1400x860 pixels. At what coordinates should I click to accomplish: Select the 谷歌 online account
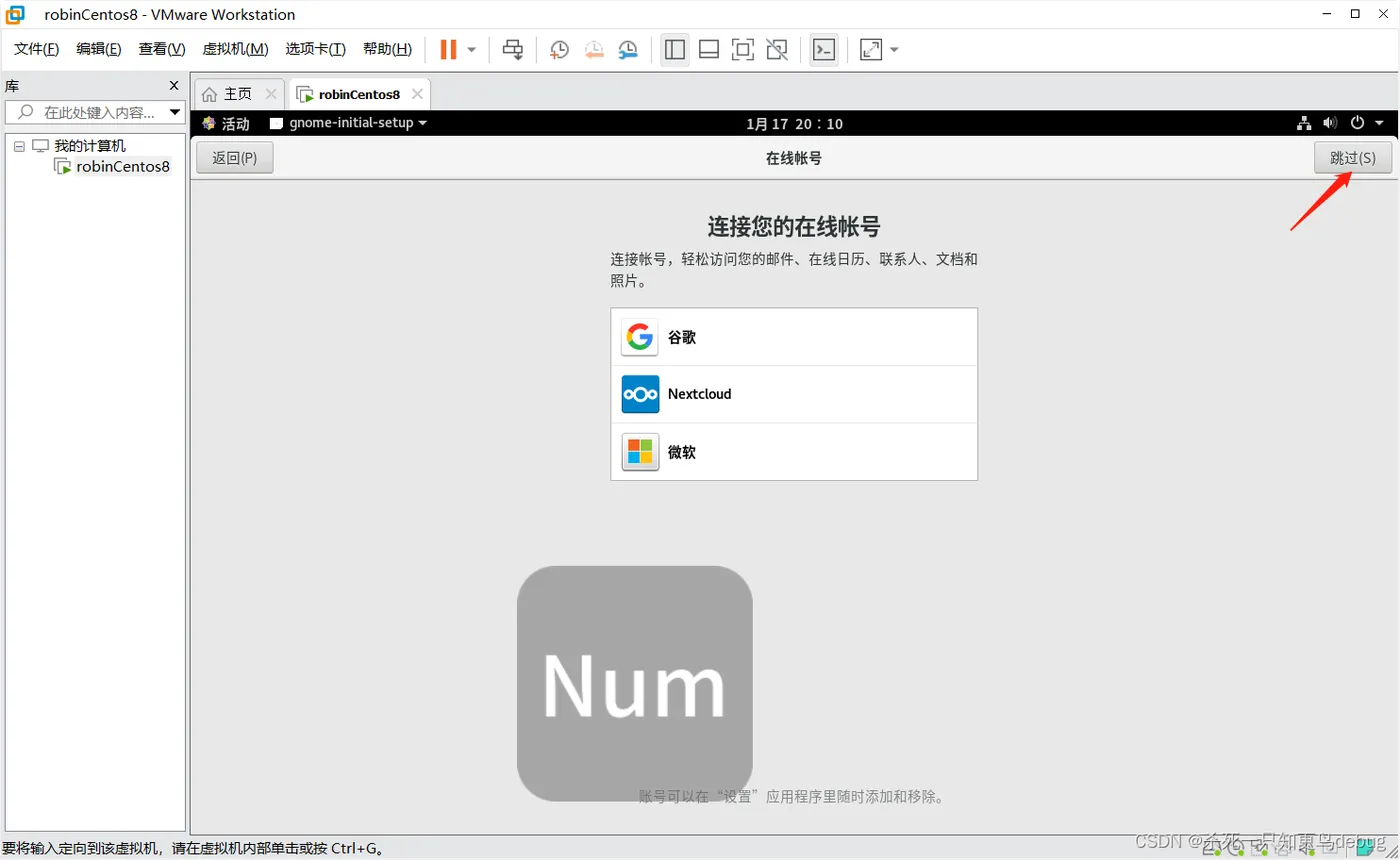tap(794, 337)
